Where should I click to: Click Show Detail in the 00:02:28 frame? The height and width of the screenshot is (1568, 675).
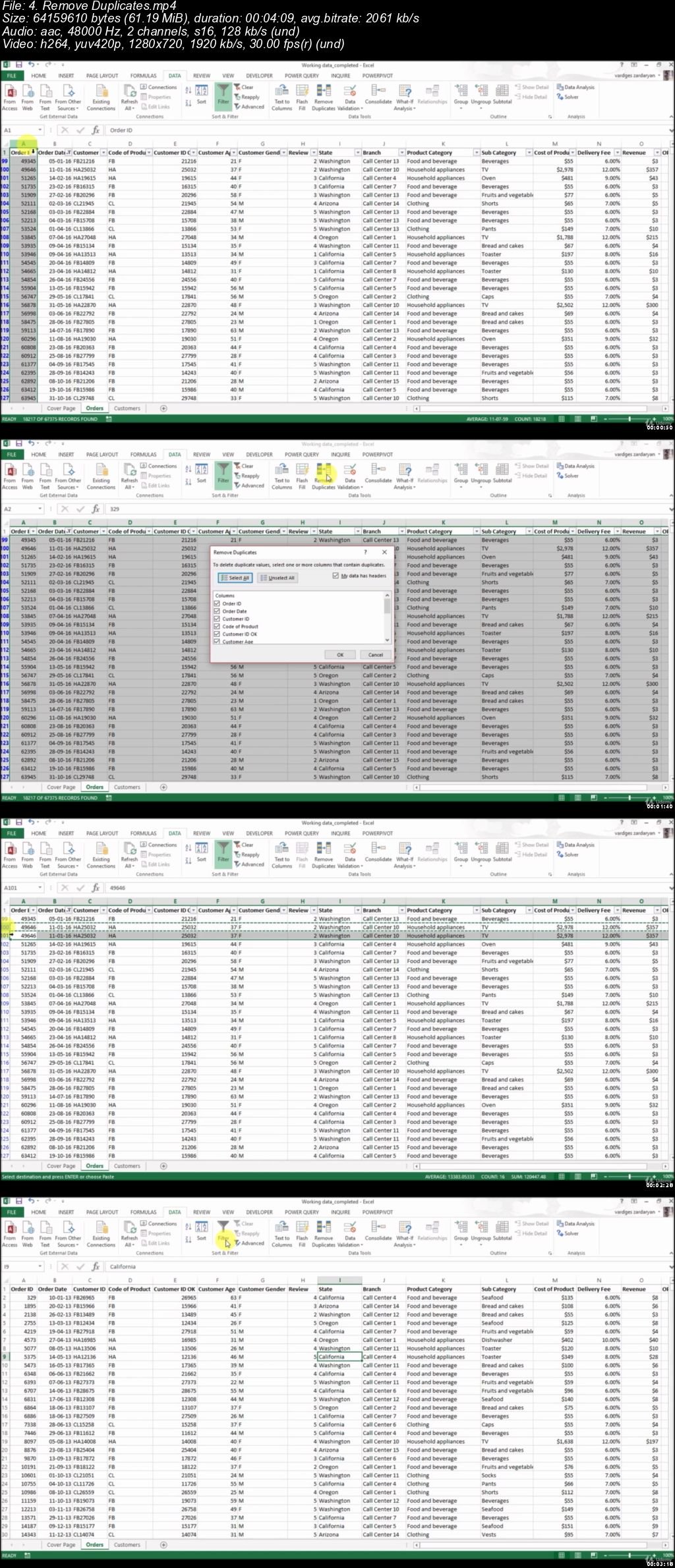click(532, 845)
